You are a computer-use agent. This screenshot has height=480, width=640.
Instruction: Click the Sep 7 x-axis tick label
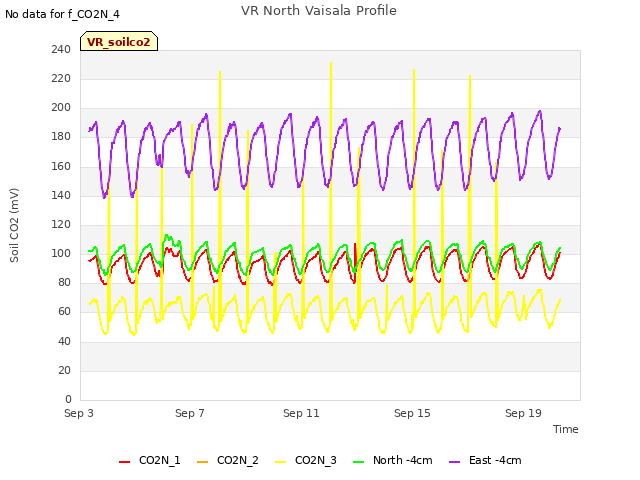click(190, 413)
